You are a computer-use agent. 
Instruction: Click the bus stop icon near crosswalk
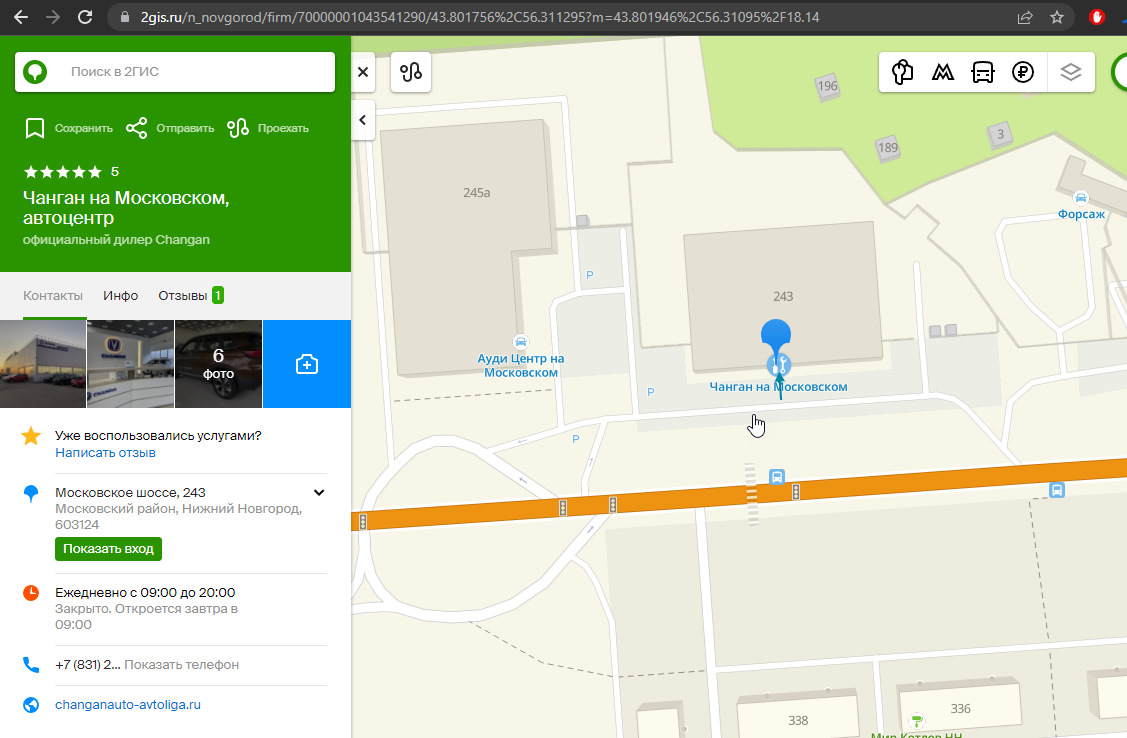click(x=777, y=476)
